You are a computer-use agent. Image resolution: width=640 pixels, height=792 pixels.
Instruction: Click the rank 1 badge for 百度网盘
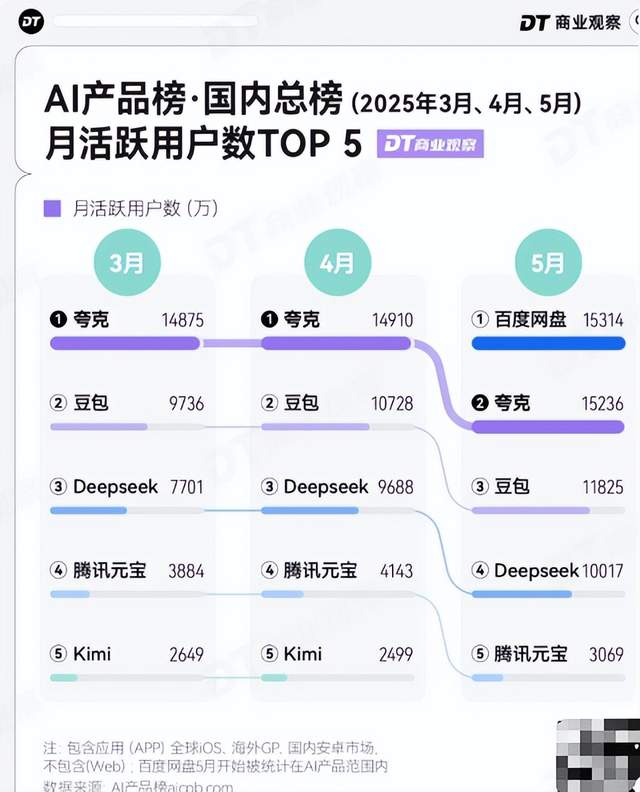480,320
